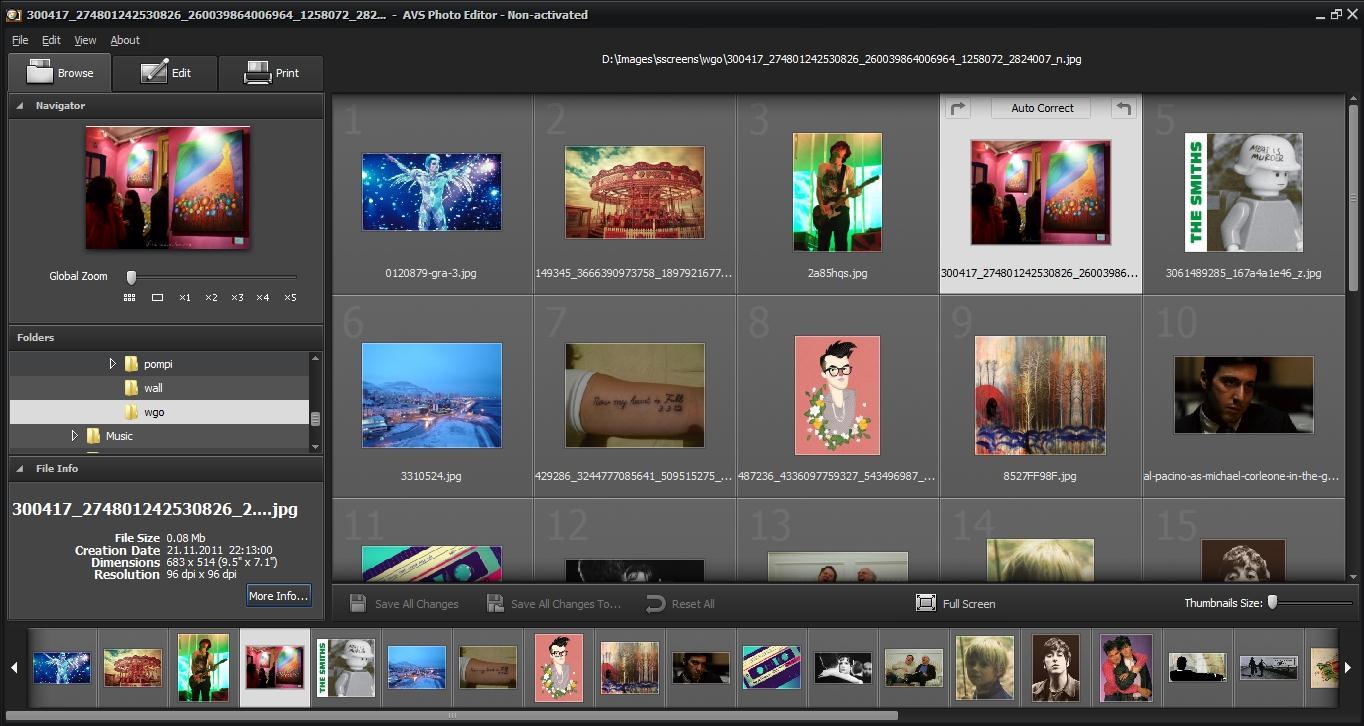Click the fit-to-screen zoom icon
1364x726 pixels.
pos(156,297)
